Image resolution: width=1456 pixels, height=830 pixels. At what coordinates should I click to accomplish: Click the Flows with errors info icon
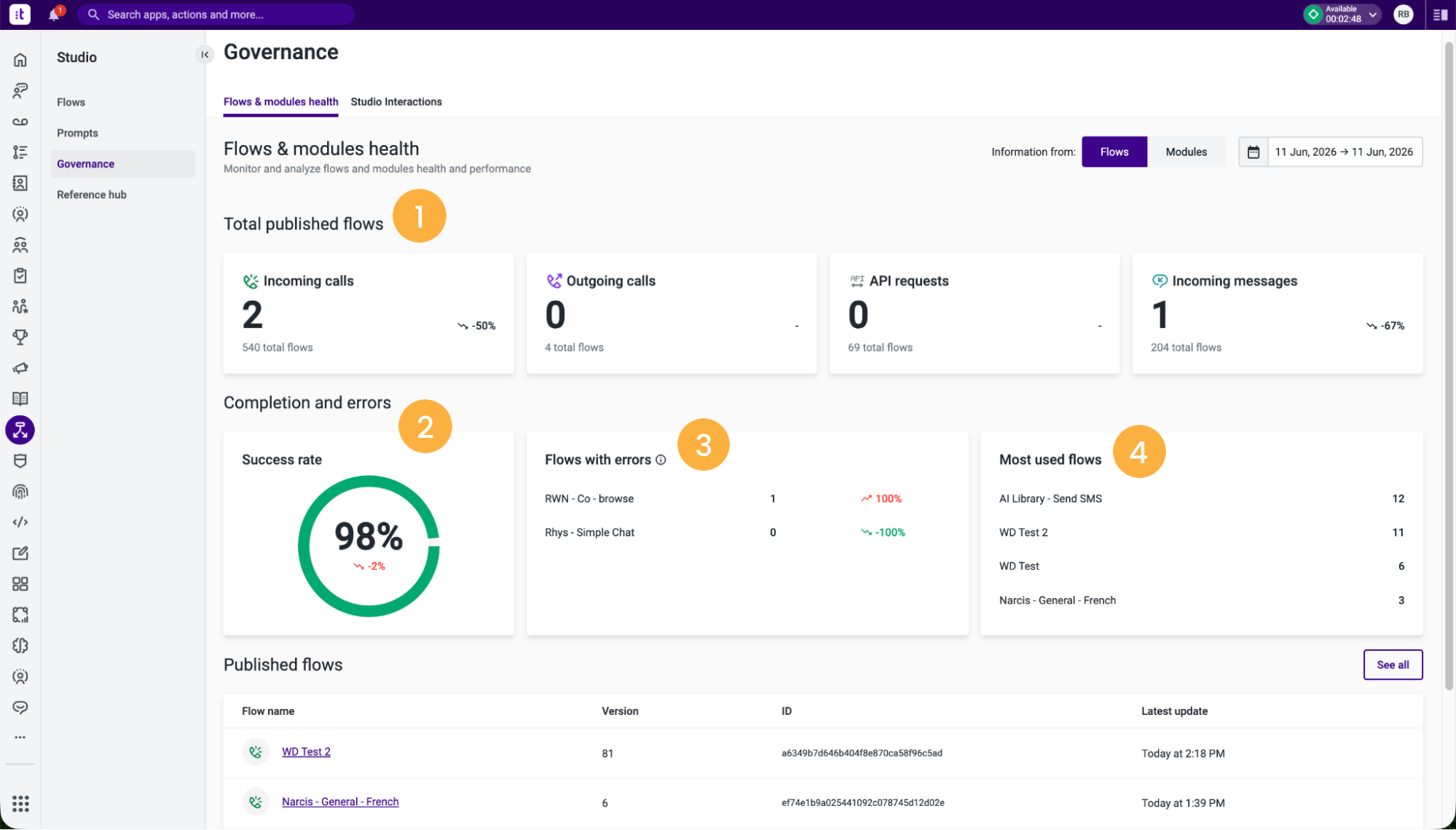661,460
